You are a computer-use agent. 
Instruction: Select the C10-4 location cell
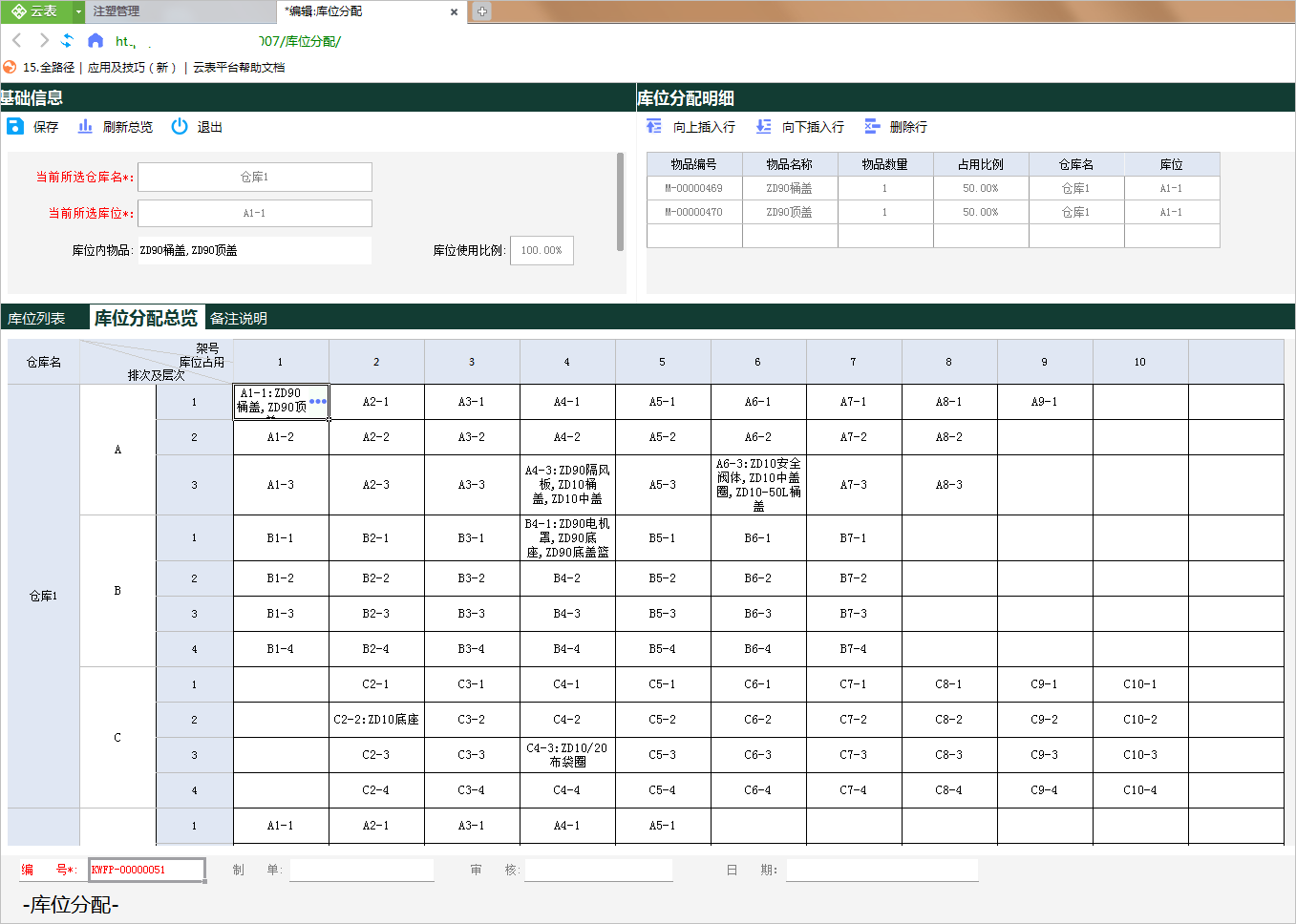point(1140,790)
